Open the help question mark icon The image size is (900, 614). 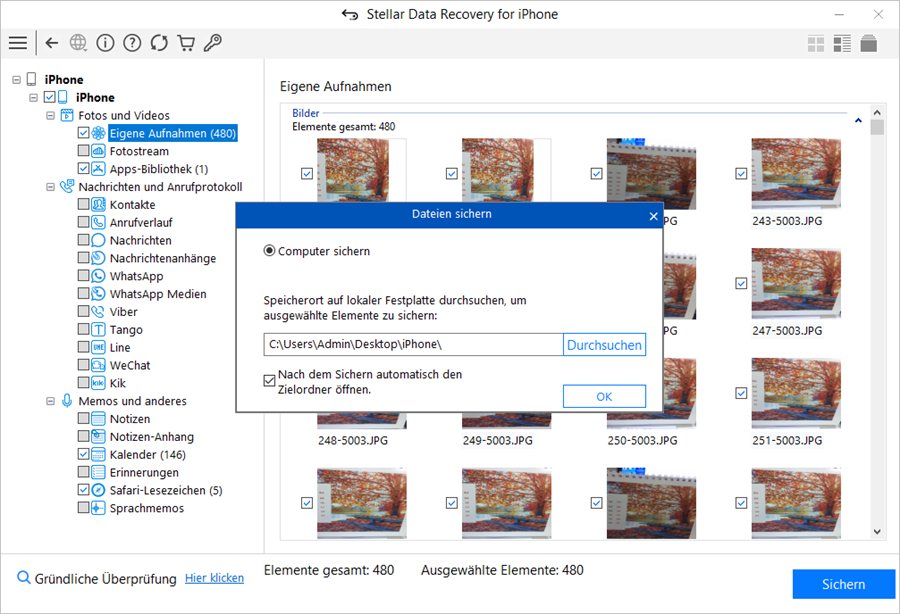(x=132, y=43)
